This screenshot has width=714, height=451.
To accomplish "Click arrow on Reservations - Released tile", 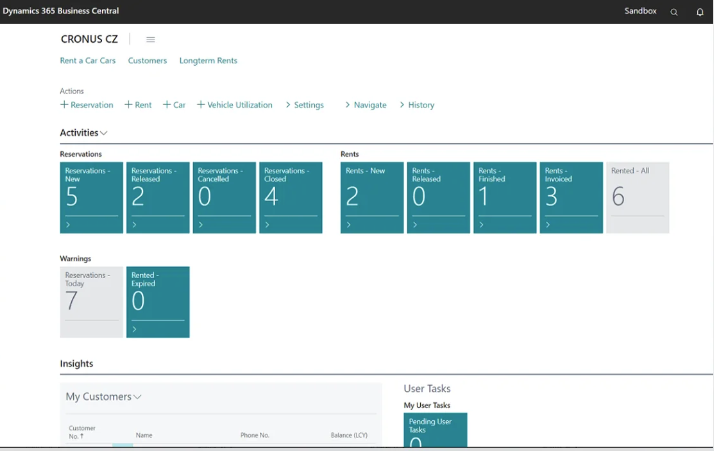I will (134, 225).
